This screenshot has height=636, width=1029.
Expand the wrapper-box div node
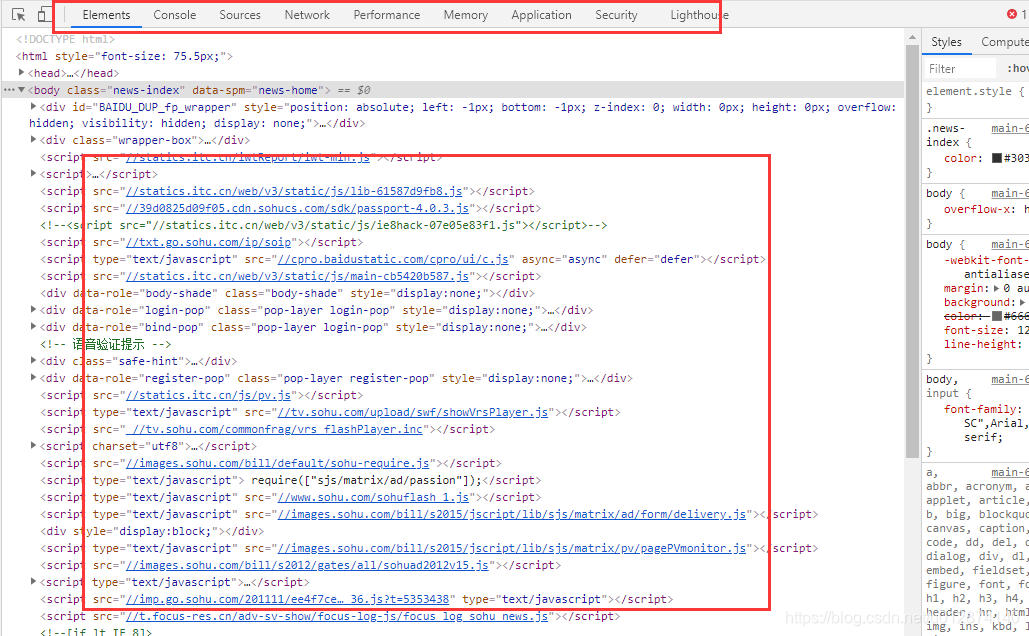coord(33,140)
